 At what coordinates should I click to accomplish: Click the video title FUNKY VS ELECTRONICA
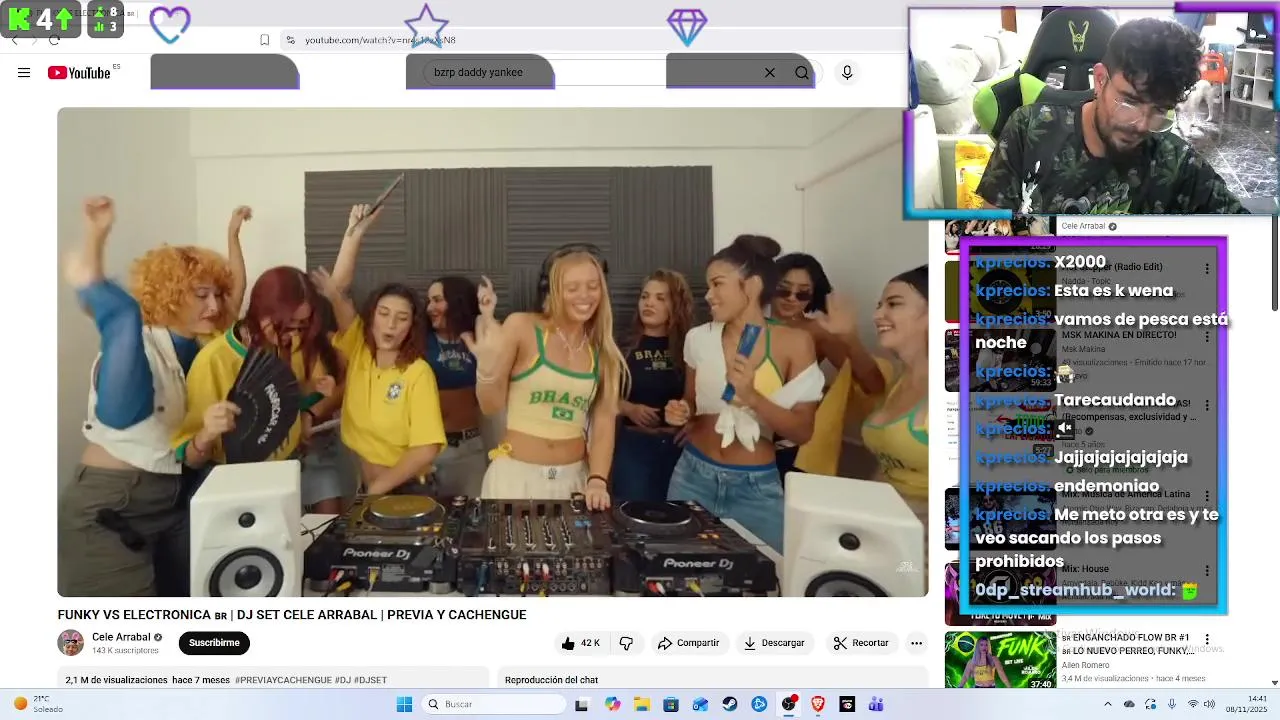tap(292, 615)
